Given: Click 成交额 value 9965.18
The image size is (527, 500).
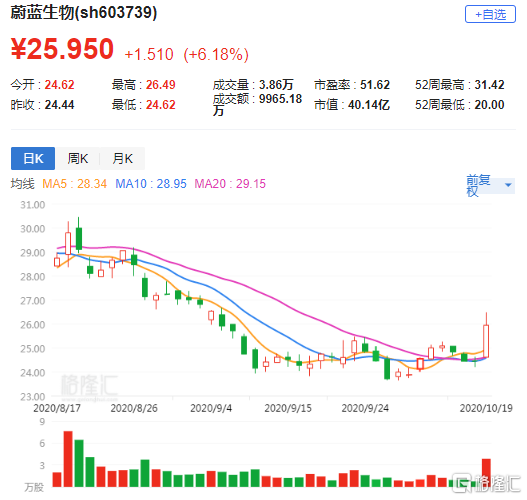Looking at the screenshot, I should [281, 99].
